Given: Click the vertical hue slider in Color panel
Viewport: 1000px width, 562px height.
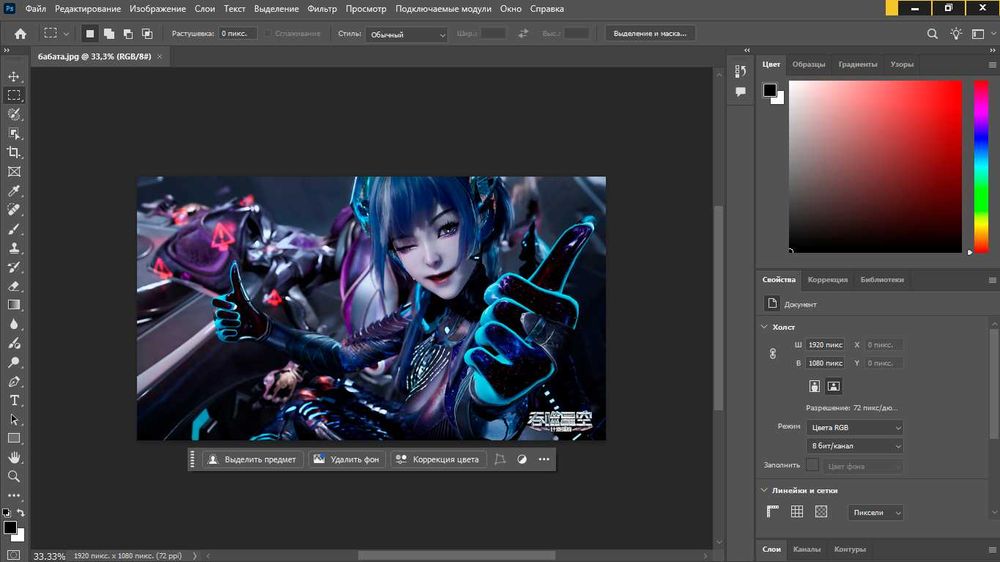Looking at the screenshot, I should (x=980, y=165).
